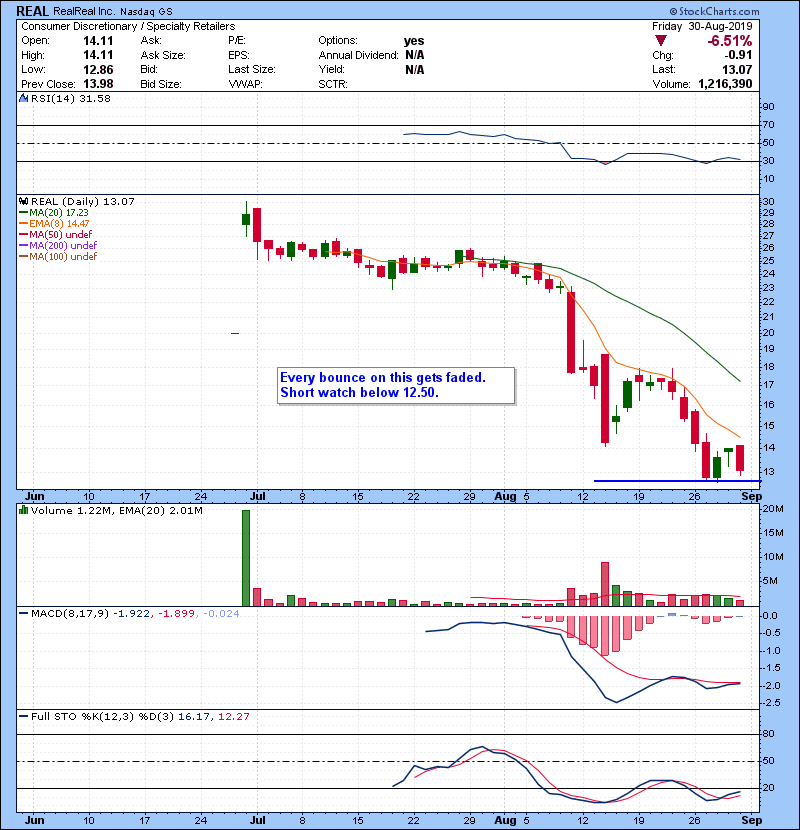Click the Volume 1.22M, EMA(20) 2.01M label
This screenshot has height=830, width=800.
click(116, 511)
